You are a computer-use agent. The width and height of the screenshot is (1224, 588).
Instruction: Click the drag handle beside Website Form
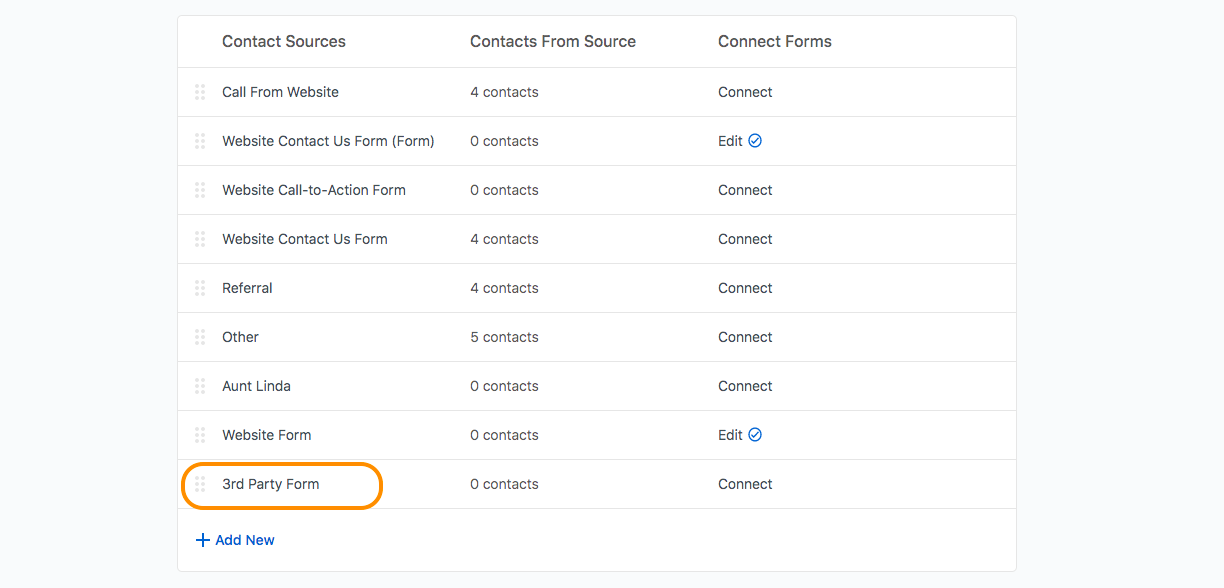pyautogui.click(x=200, y=435)
